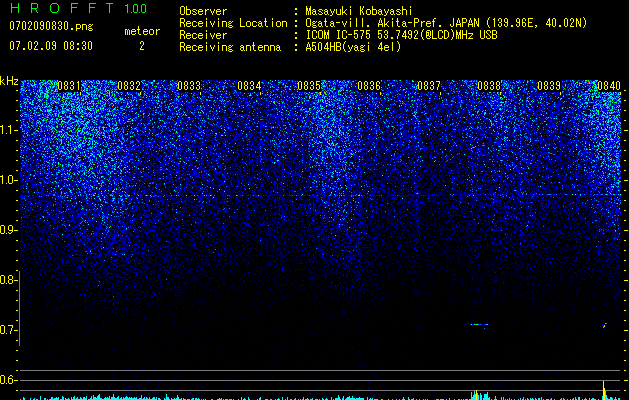Click the 0836 time marker

click(369, 86)
